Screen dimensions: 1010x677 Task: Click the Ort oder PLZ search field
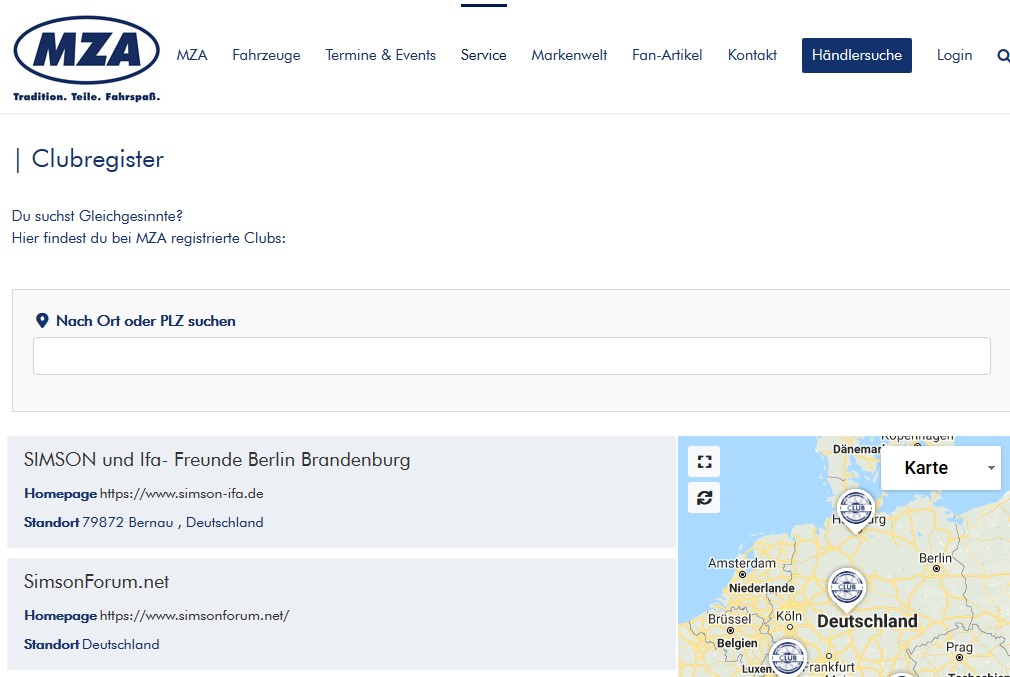coord(511,356)
